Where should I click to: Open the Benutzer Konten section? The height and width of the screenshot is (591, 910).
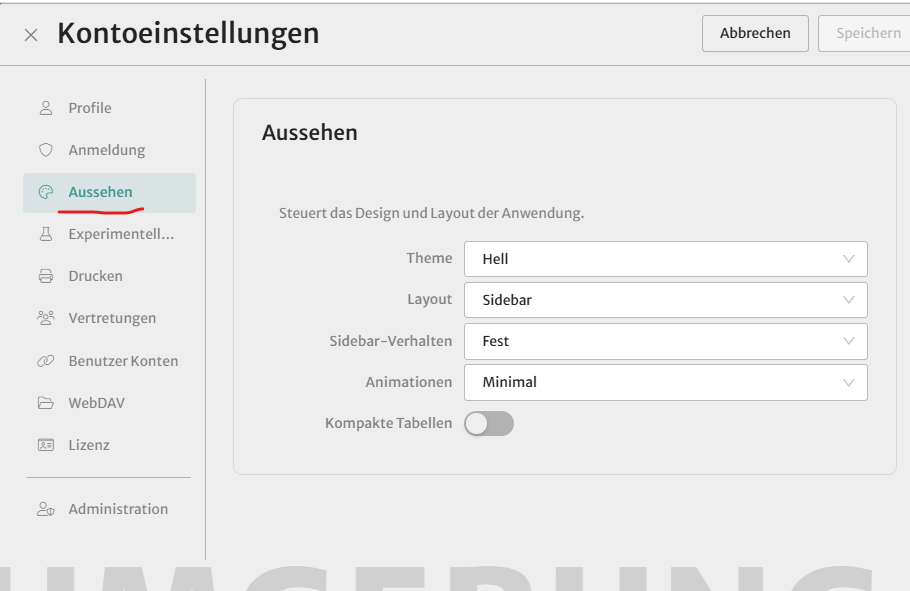[110, 361]
